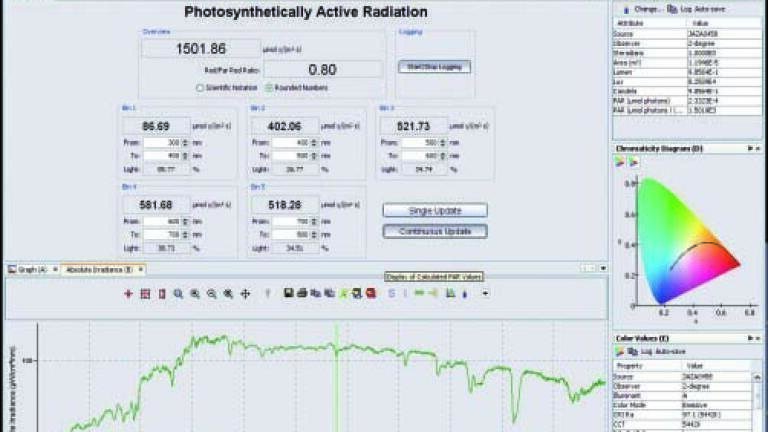The height and width of the screenshot is (432, 768).
Task: Open the graph toolbar overflow dropdown arrow
Action: coord(485,293)
